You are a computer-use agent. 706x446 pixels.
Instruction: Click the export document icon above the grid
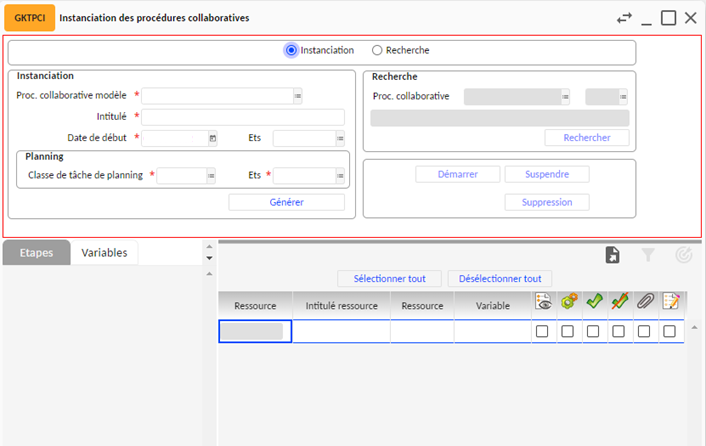[x=613, y=256]
